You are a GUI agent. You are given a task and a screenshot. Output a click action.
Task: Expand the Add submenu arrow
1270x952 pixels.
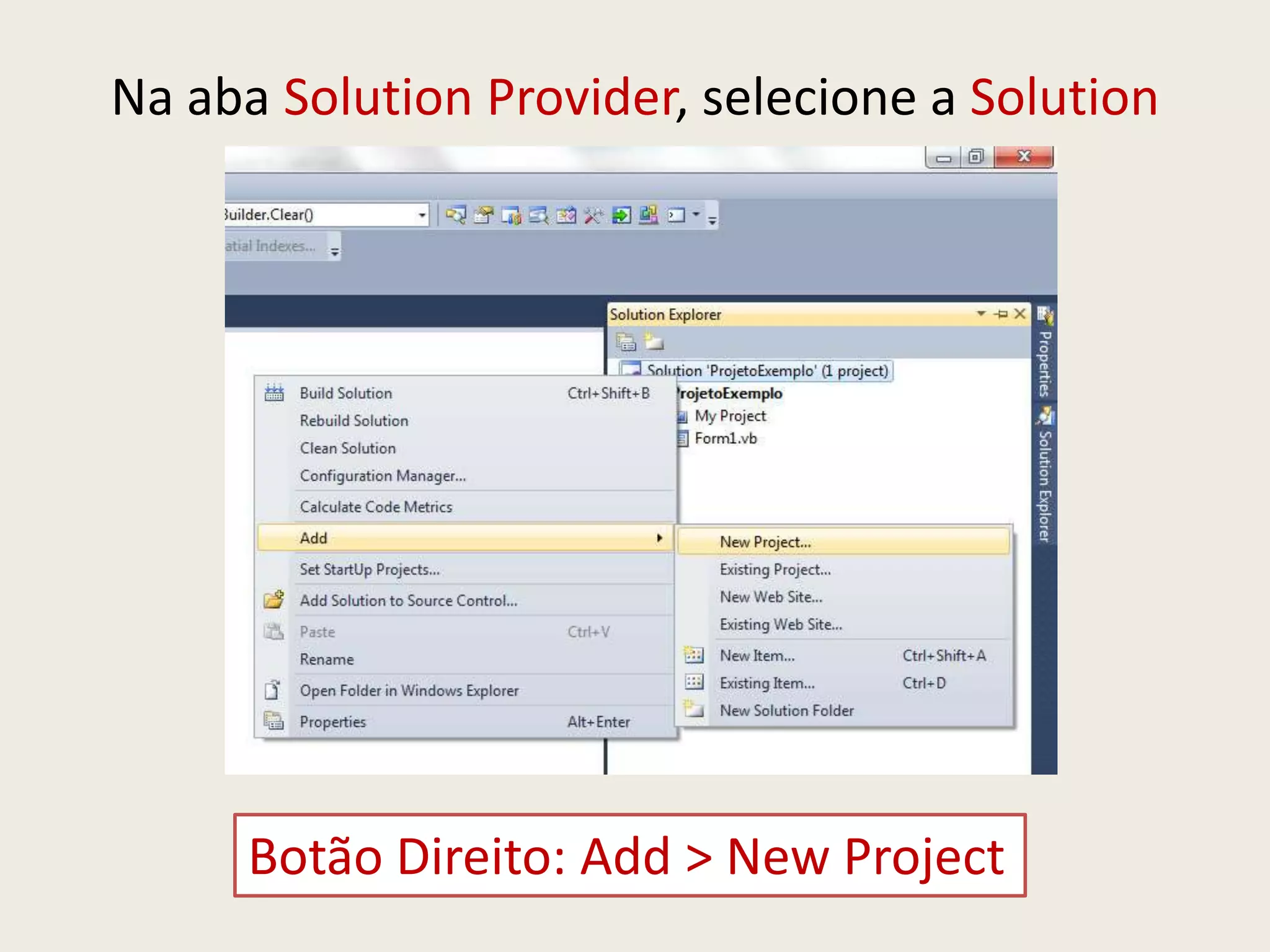pyautogui.click(x=660, y=538)
